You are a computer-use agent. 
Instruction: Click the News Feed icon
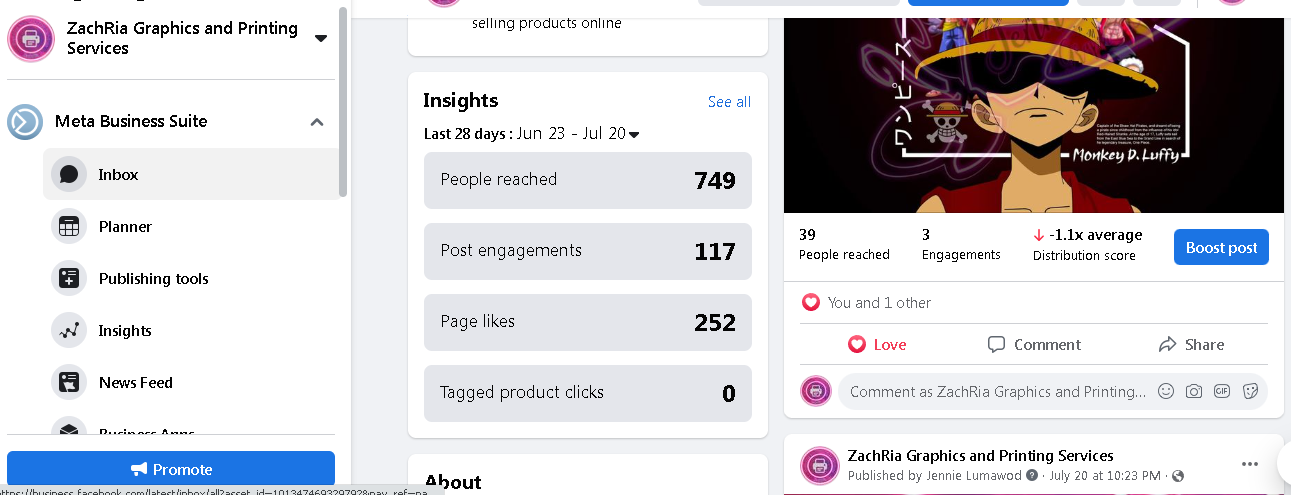tap(69, 383)
